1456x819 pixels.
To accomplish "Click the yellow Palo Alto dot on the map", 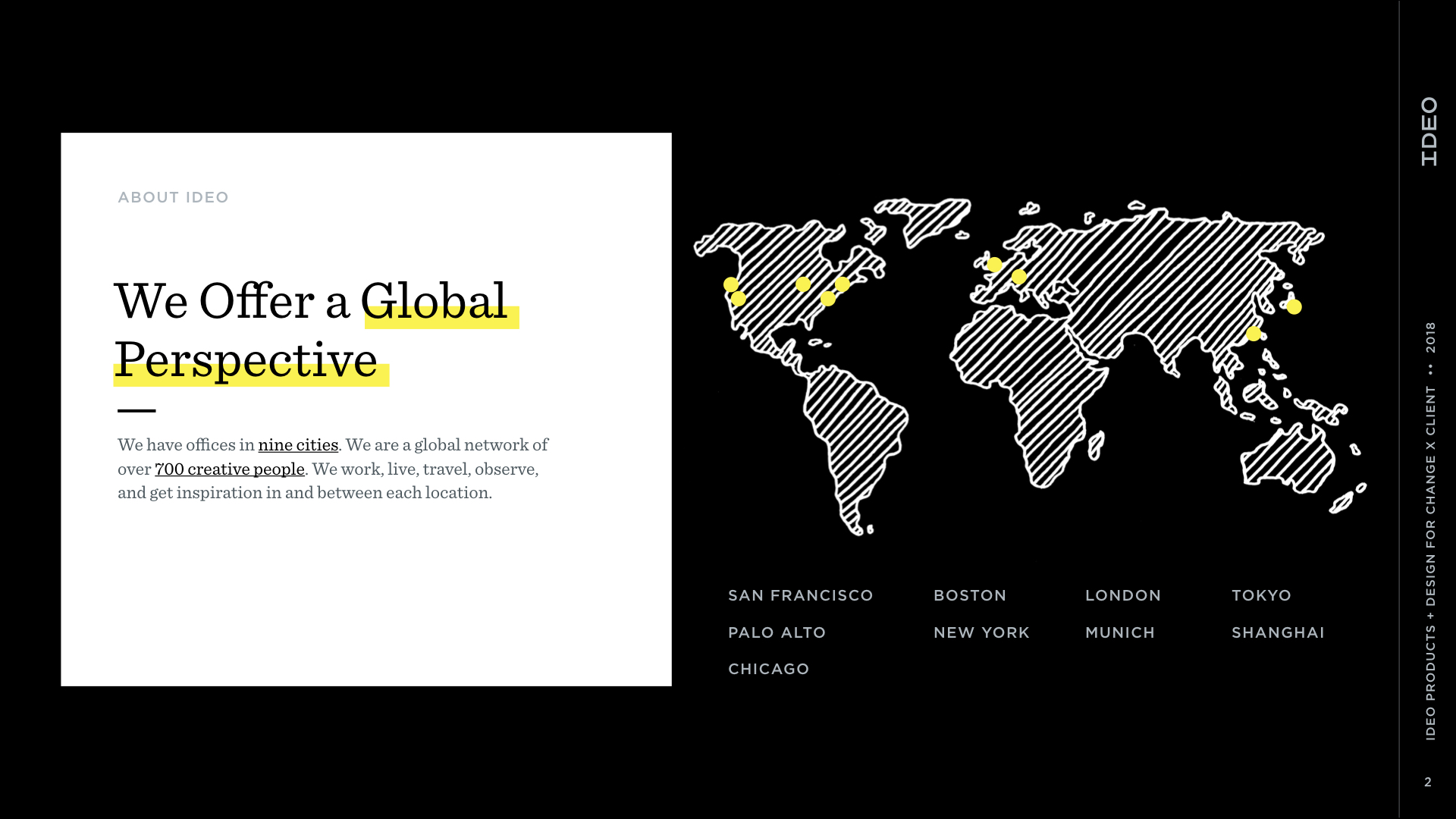I will point(739,299).
